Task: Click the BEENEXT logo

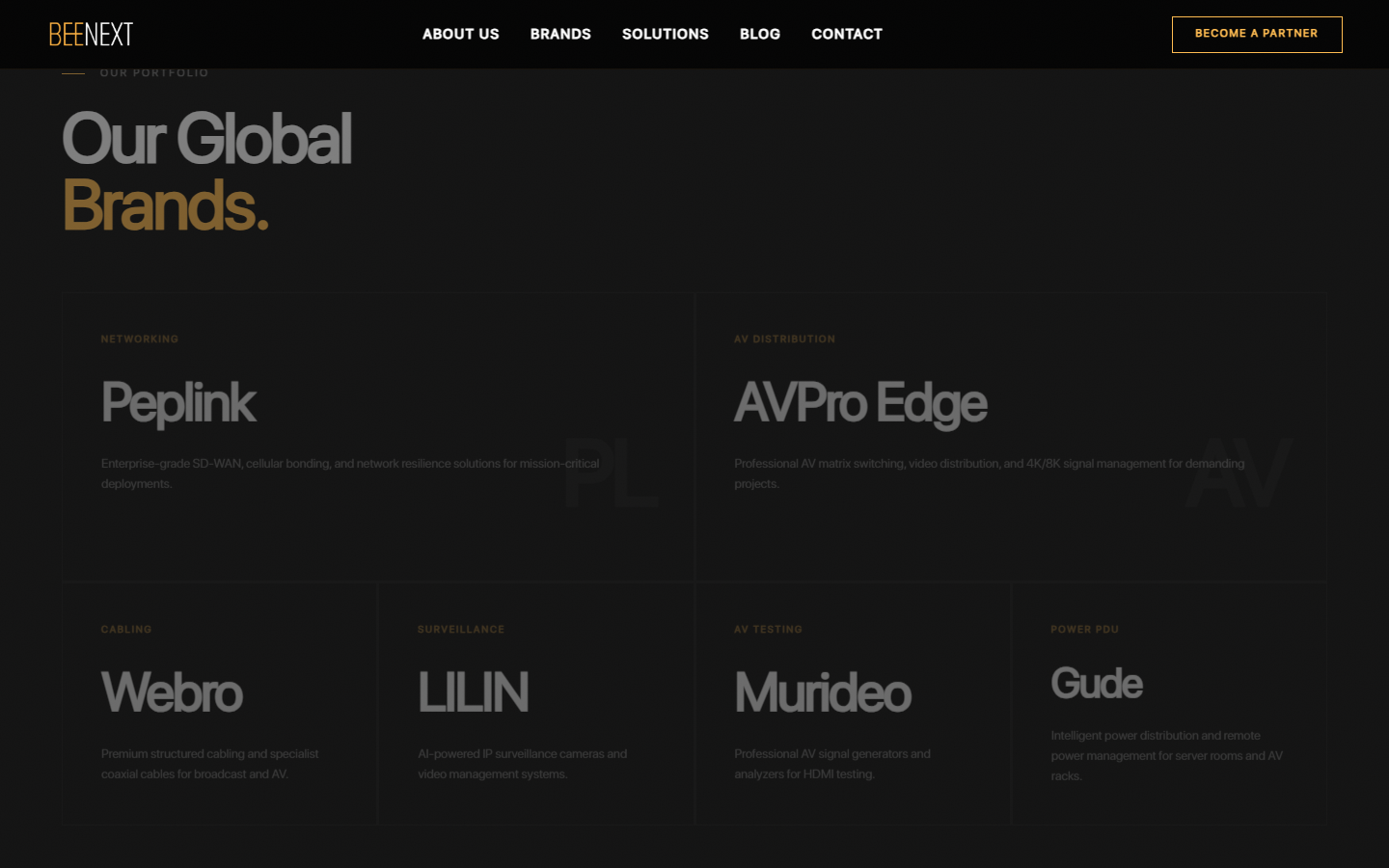Action: pos(91,35)
